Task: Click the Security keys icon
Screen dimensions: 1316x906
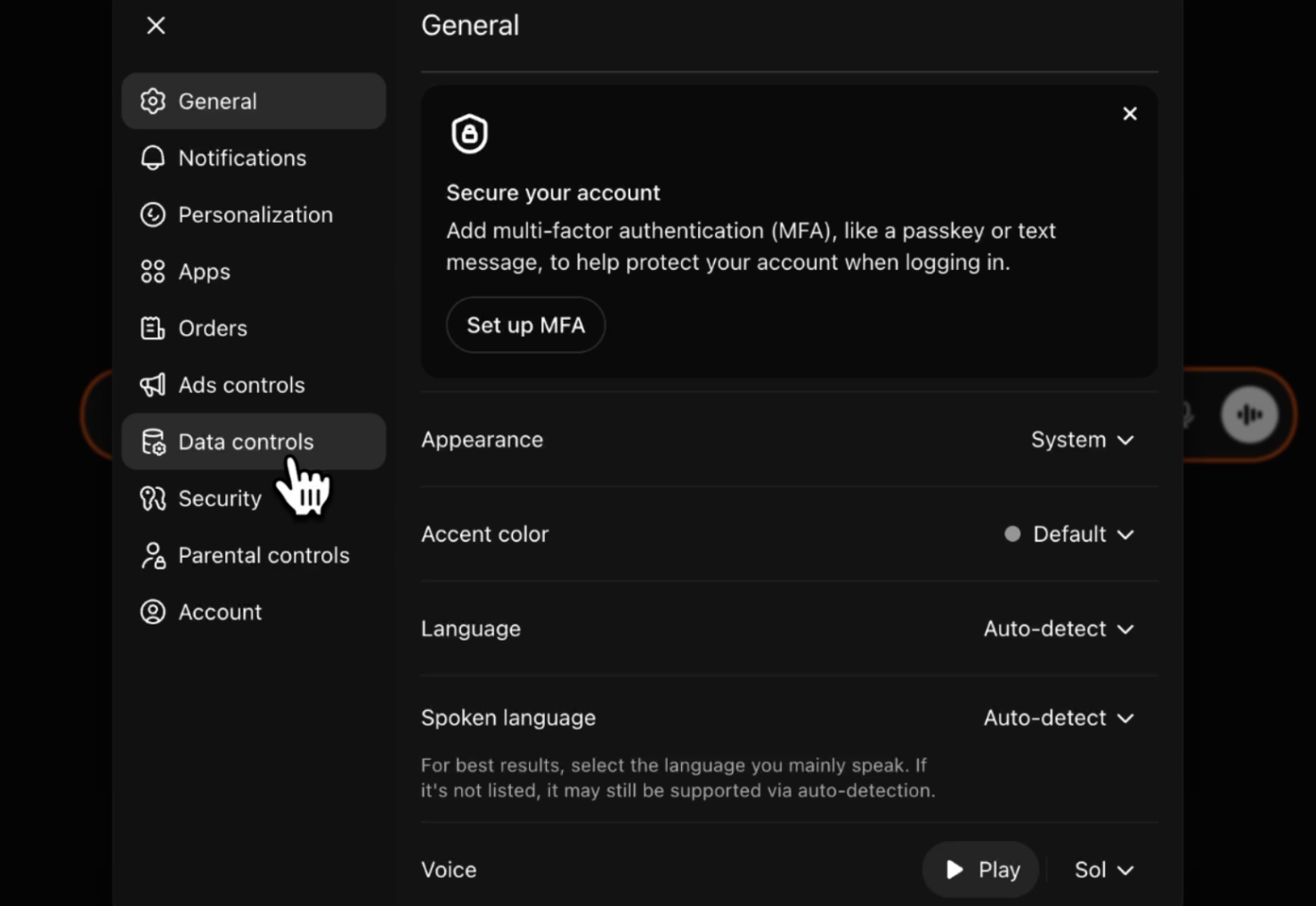Action: (152, 498)
